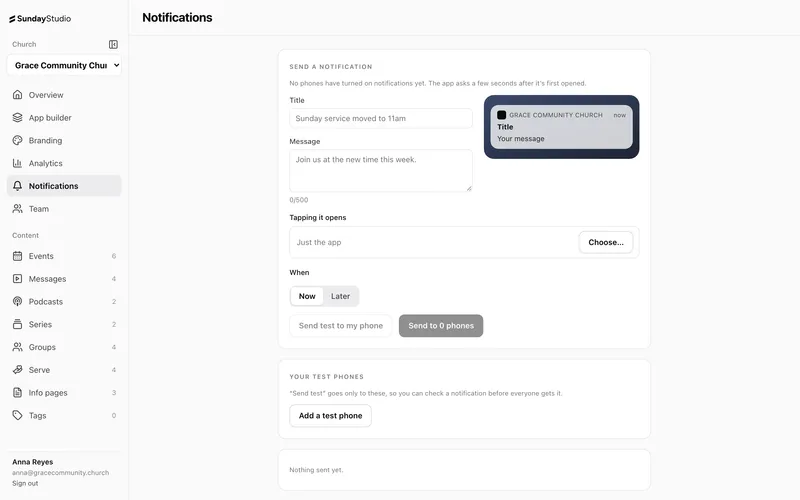The width and height of the screenshot is (800, 500).
Task: Select the Later timing option
Action: coord(340,296)
